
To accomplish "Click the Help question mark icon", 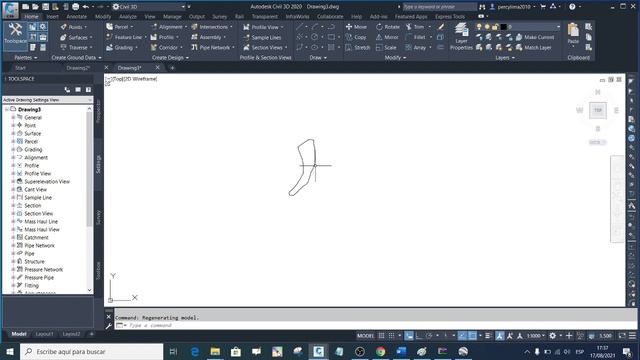I will coord(572,7).
